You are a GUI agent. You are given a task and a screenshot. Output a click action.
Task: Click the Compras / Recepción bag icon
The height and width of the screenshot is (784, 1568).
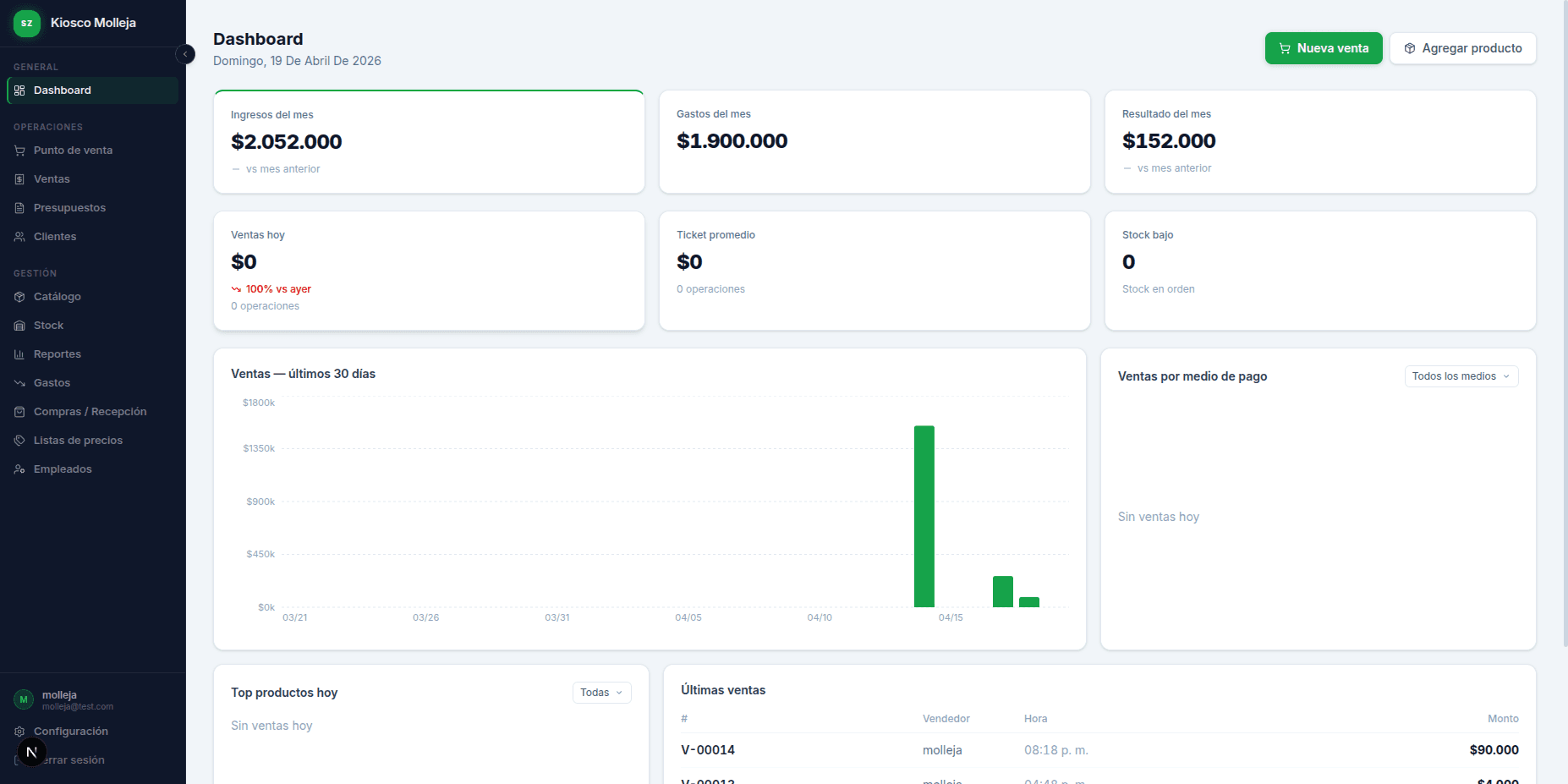[19, 412]
